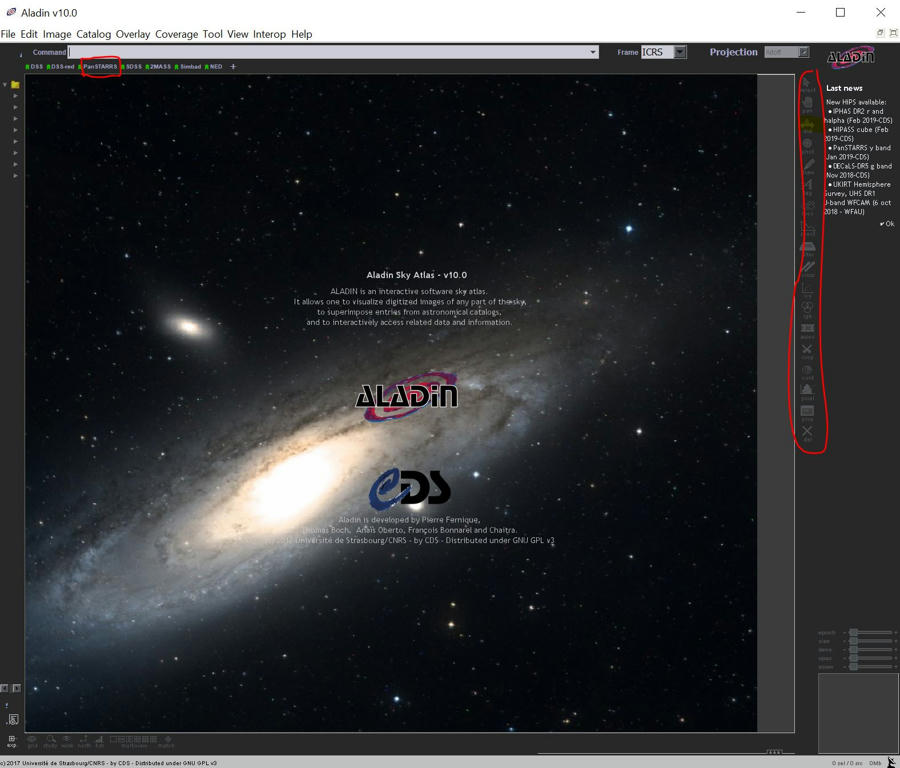Select the Draw pencil tool

(x=808, y=166)
